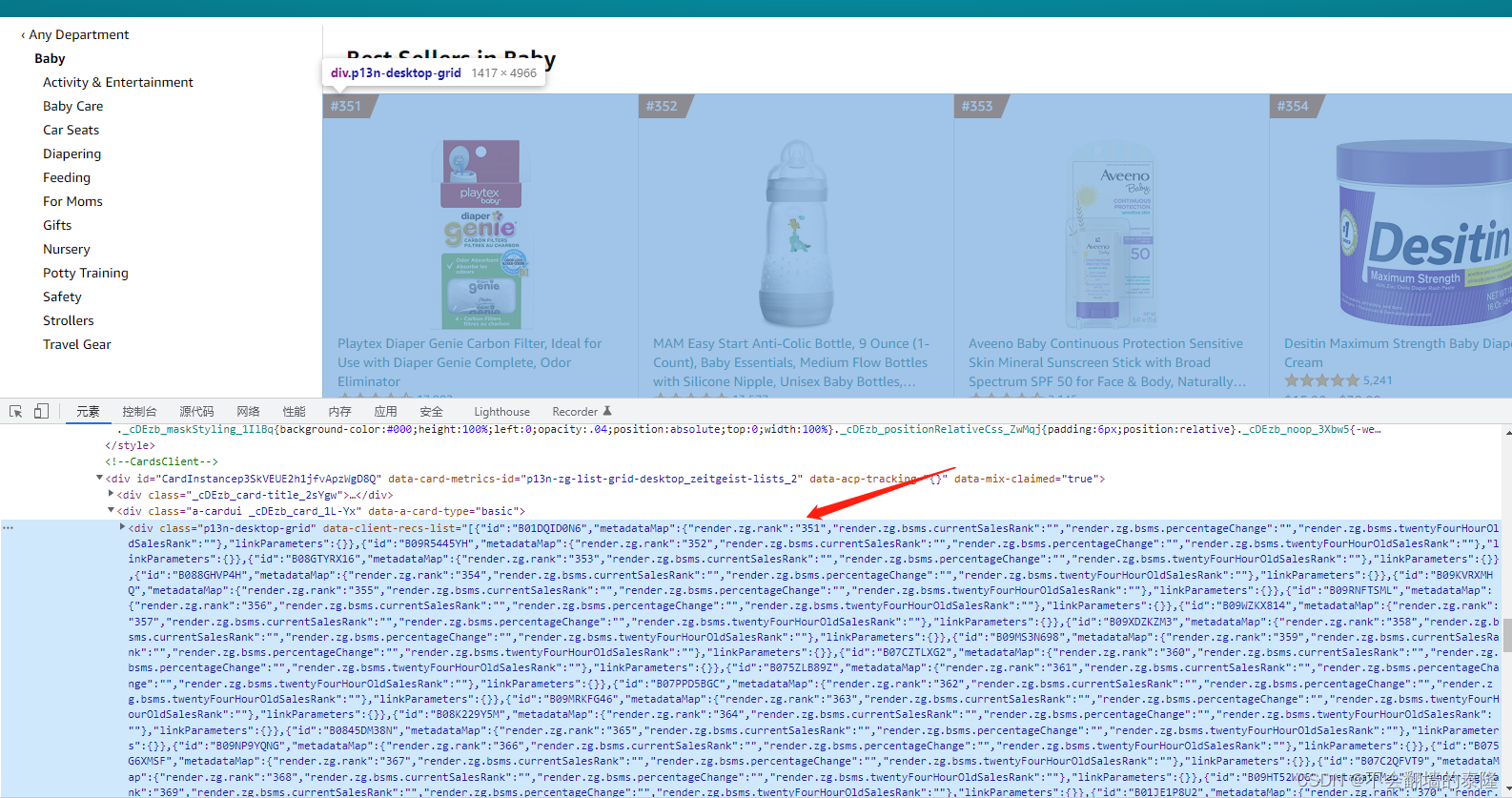Open the Travel Gear category
1512x798 pixels.
77,344
